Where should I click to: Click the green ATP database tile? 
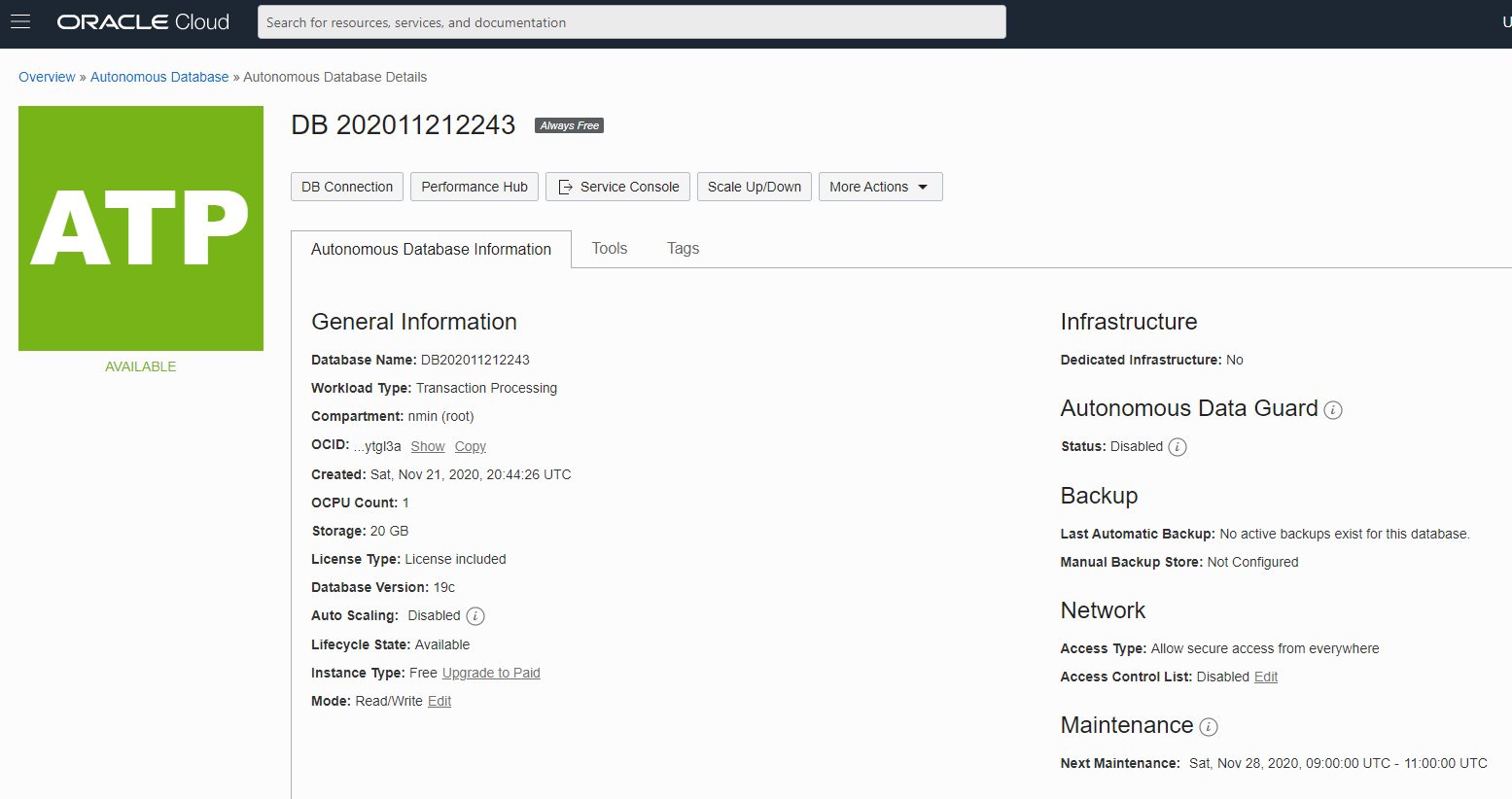(x=141, y=228)
